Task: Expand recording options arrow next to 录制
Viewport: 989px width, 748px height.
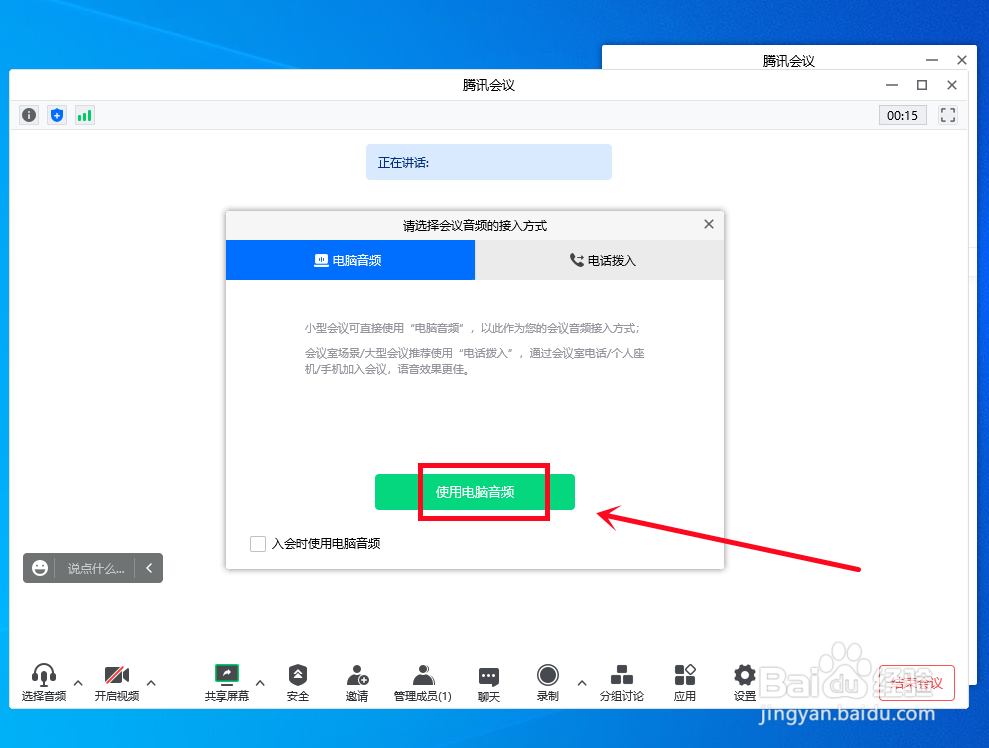Action: [582, 682]
